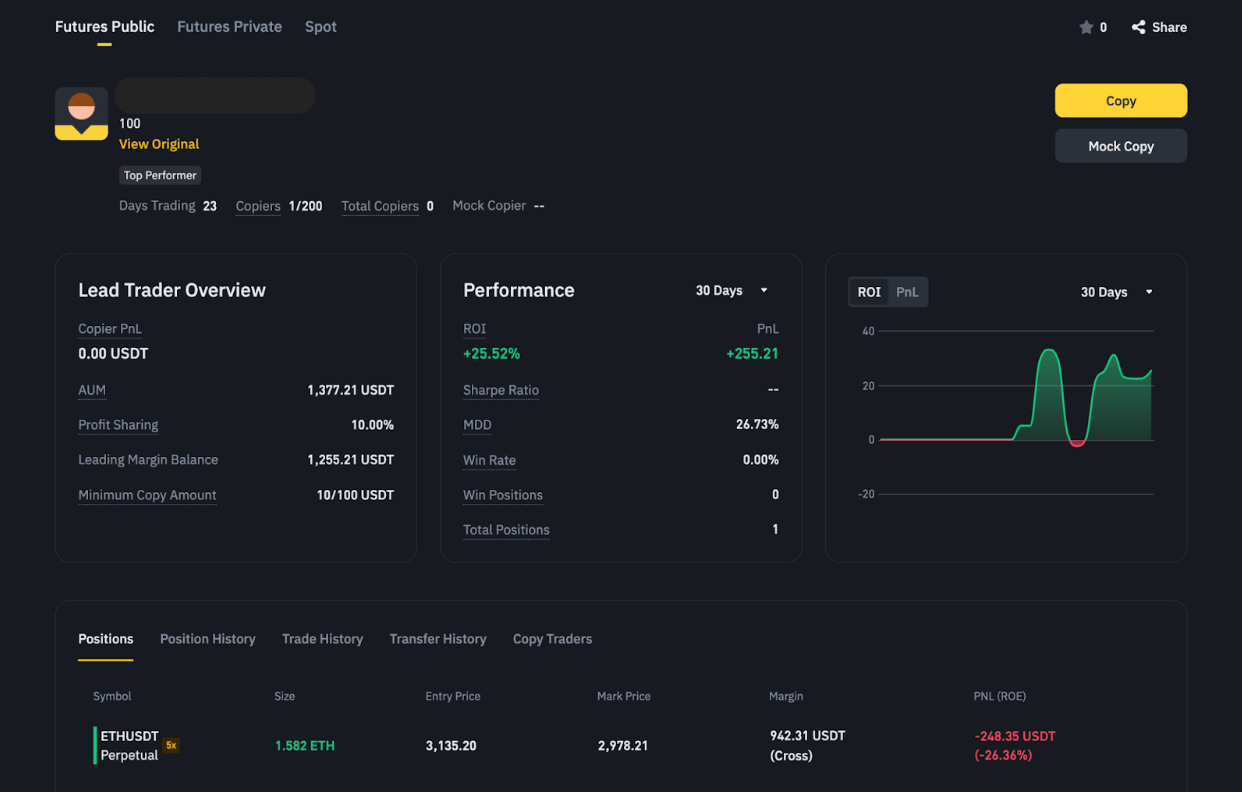Open Trade History tab
Image resolution: width=1242 pixels, height=792 pixels.
click(322, 639)
